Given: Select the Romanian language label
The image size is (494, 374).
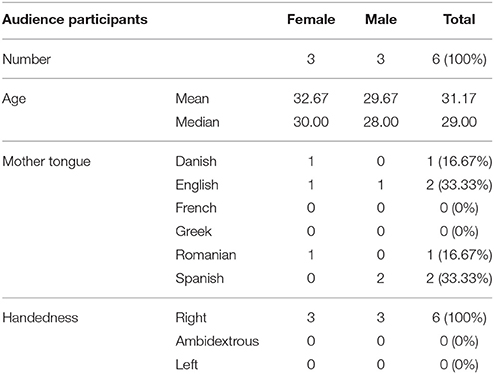Looking at the screenshot, I should pyautogui.click(x=206, y=255).
